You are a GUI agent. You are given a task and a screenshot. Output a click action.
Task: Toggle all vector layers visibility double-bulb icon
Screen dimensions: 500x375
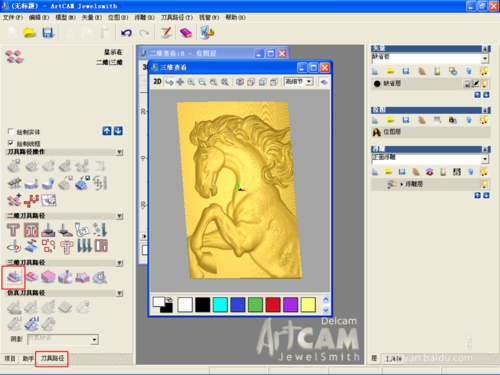[x=484, y=71]
